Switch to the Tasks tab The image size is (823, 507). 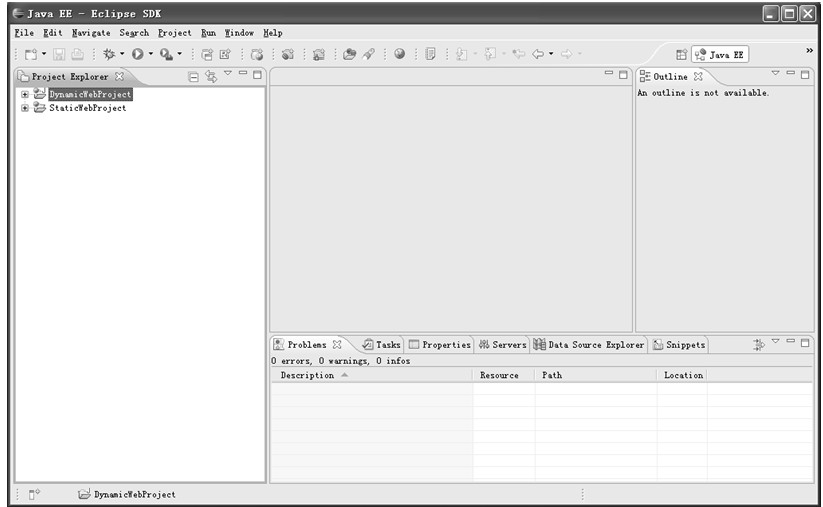pyautogui.click(x=382, y=345)
